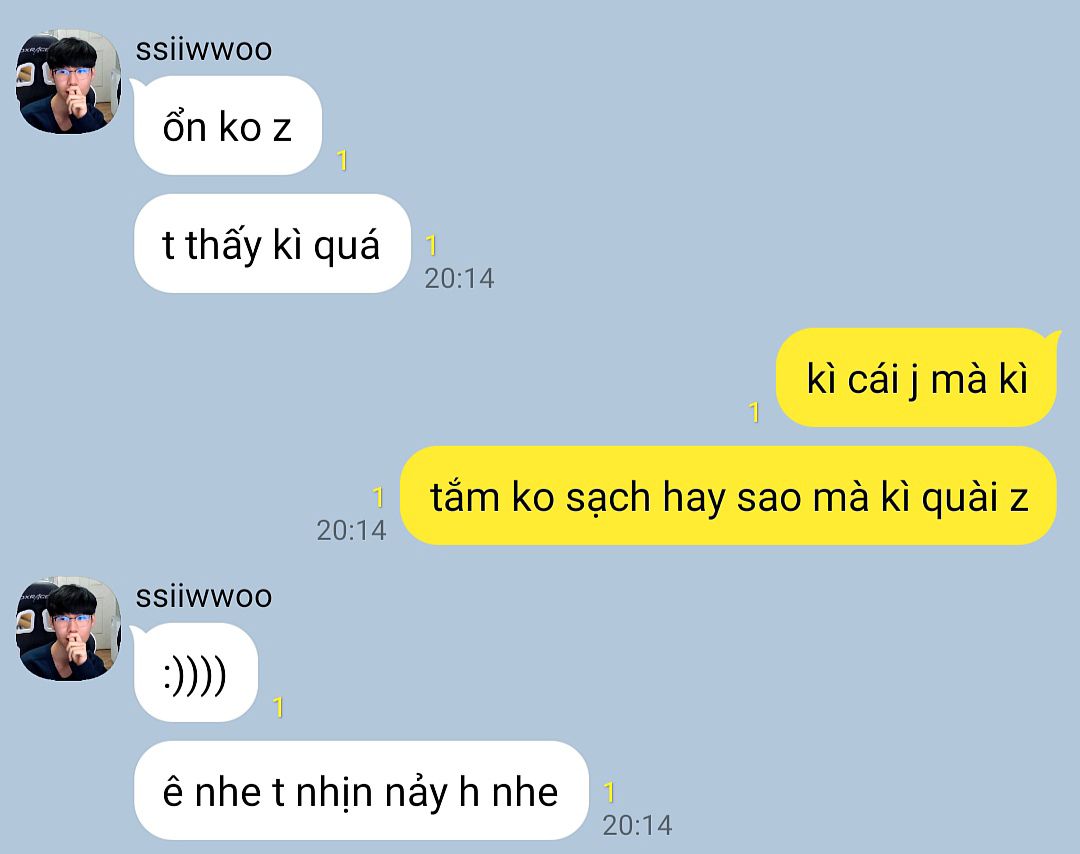Click the unread count beside "t thấy kì quá"

pos(431,244)
